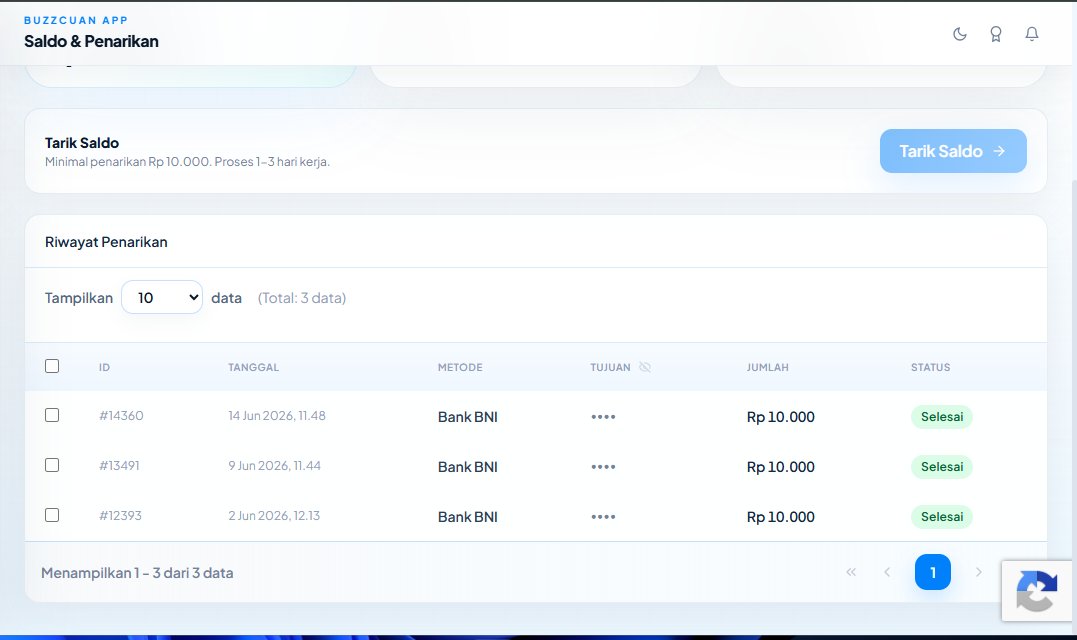Click withdrawal ID #14360
This screenshot has height=640, width=1077.
121,415
